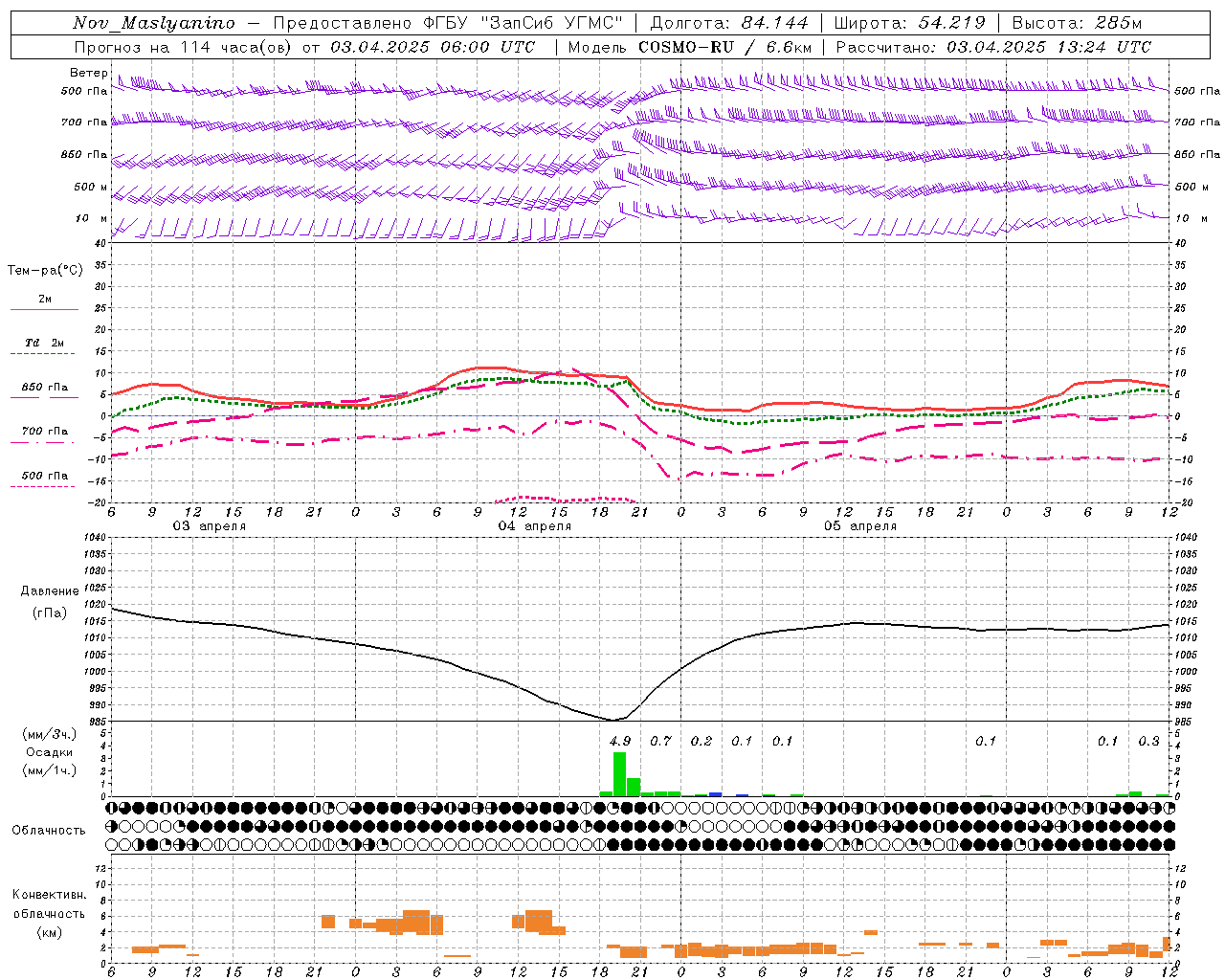
Task: Click the elevation text 'Высота: 285м'
Action: [1077, 23]
